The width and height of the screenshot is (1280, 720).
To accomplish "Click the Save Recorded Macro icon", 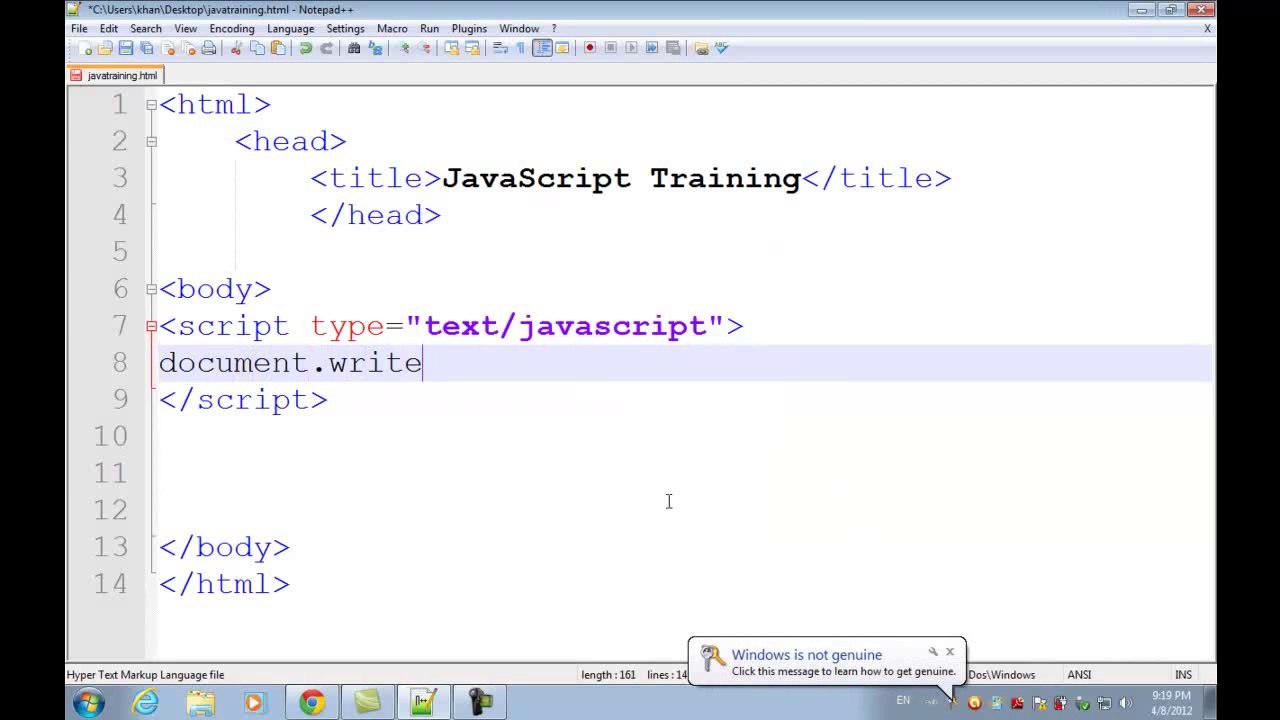I will (673, 48).
